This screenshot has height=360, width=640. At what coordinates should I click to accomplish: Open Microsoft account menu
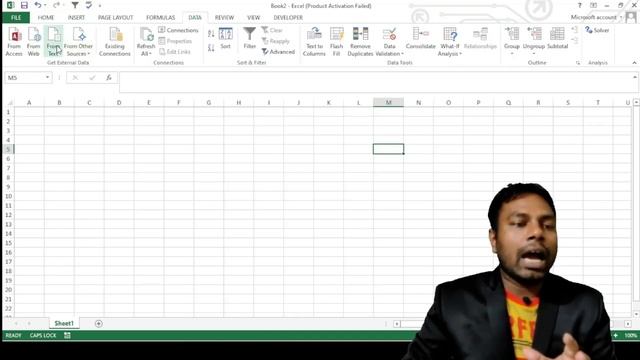pos(596,17)
